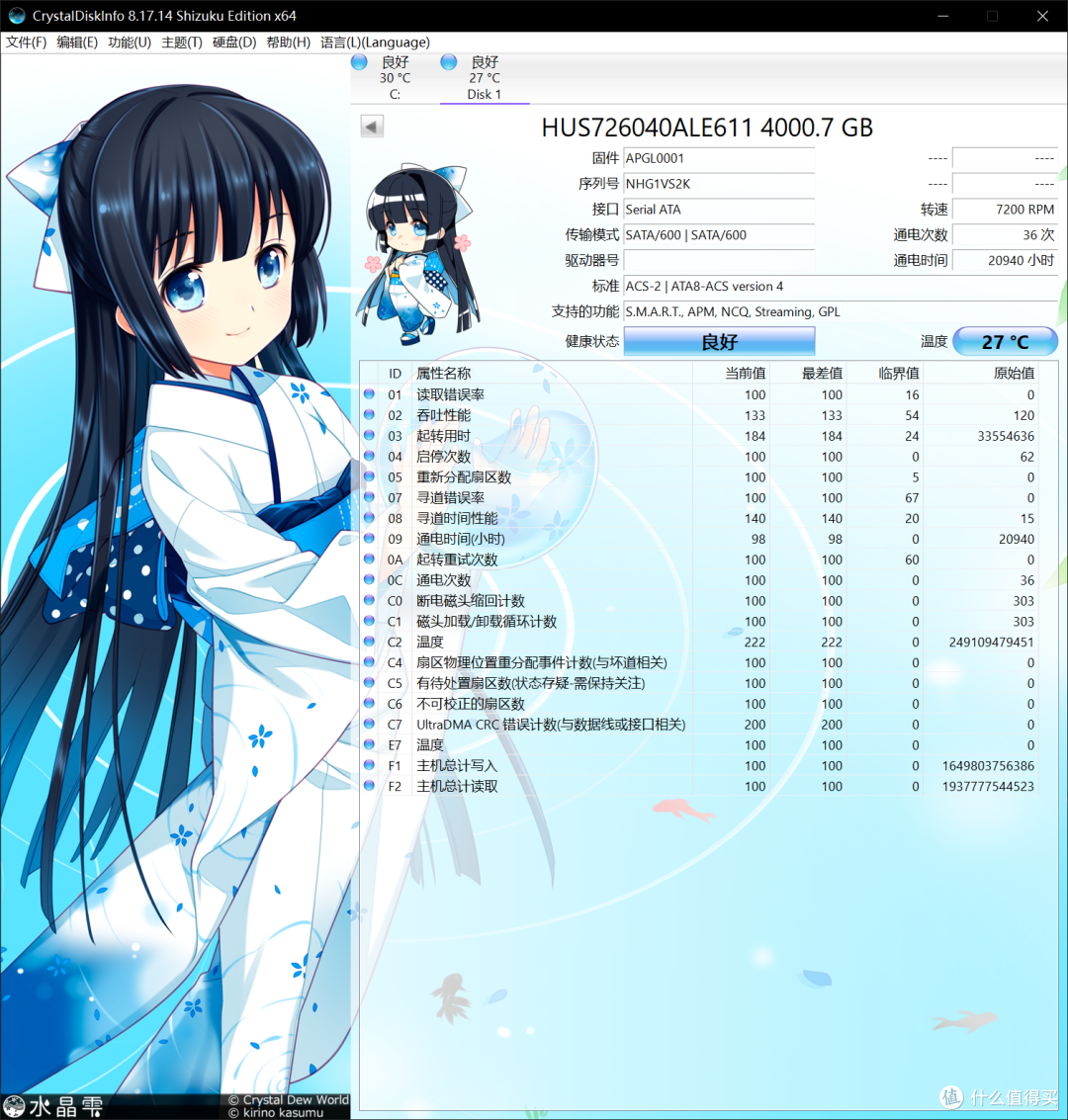Open the 文件(F) menu

pyautogui.click(x=26, y=43)
